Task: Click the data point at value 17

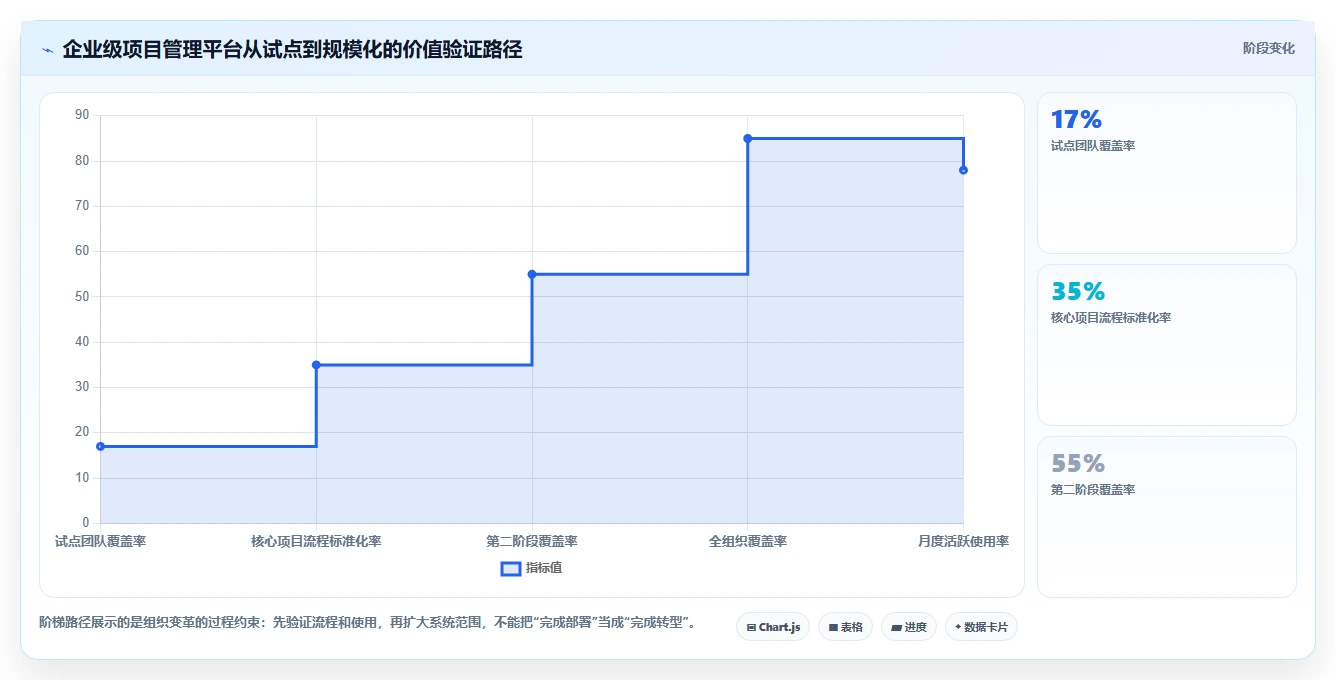Action: pos(100,446)
